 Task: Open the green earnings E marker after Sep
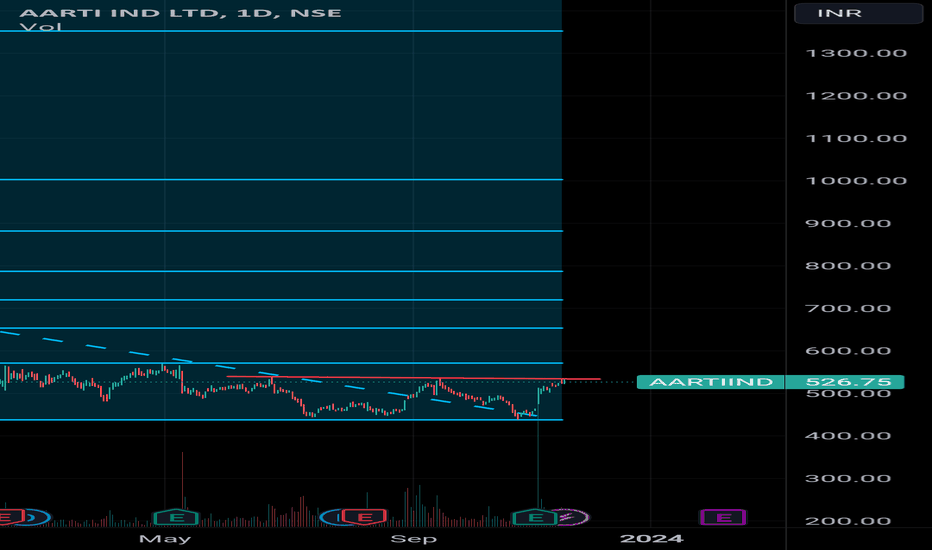(535, 517)
